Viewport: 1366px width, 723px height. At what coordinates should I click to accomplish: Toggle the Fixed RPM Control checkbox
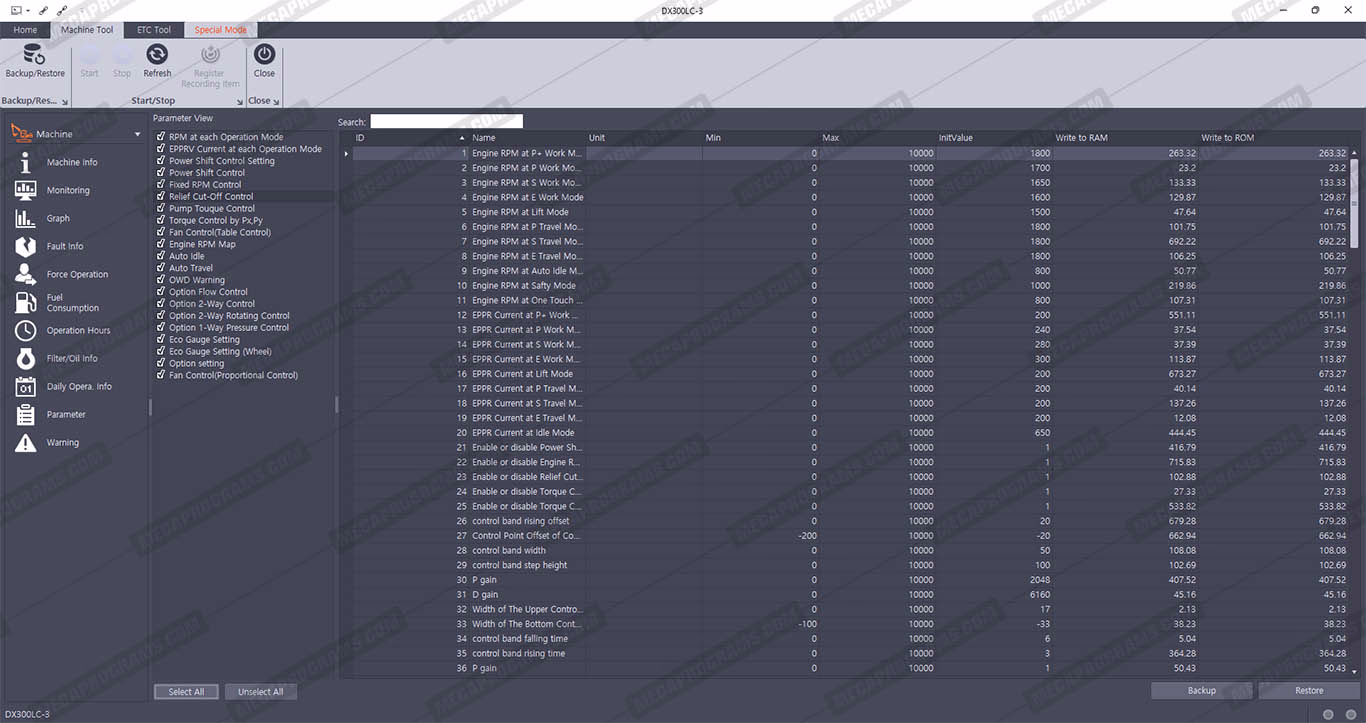click(161, 184)
